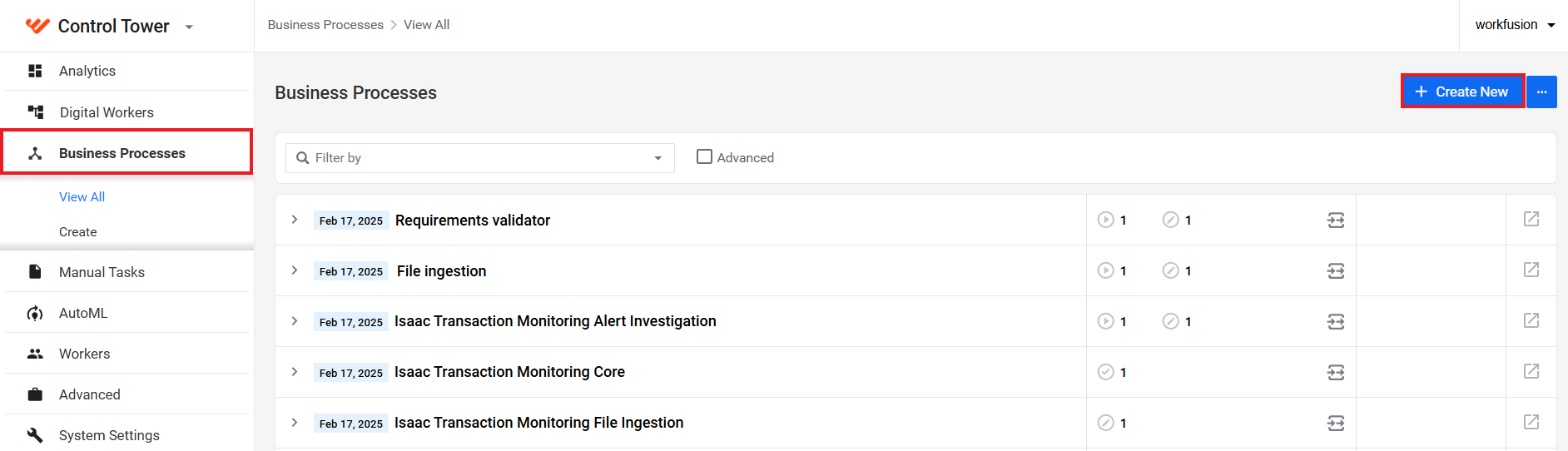Click the WorkFusion Control Tower logo

[x=37, y=26]
